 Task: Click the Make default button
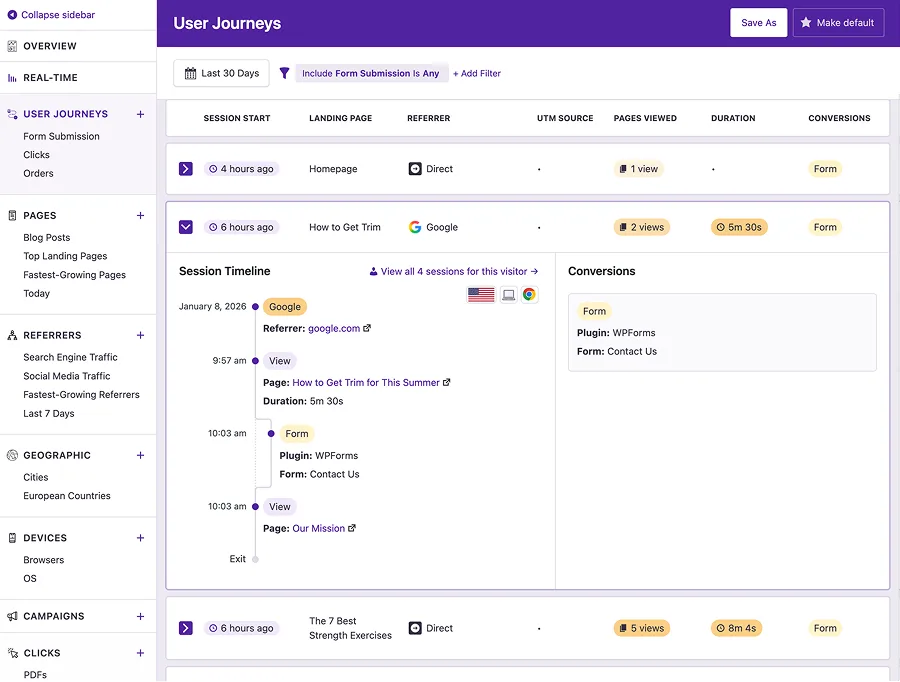838,23
